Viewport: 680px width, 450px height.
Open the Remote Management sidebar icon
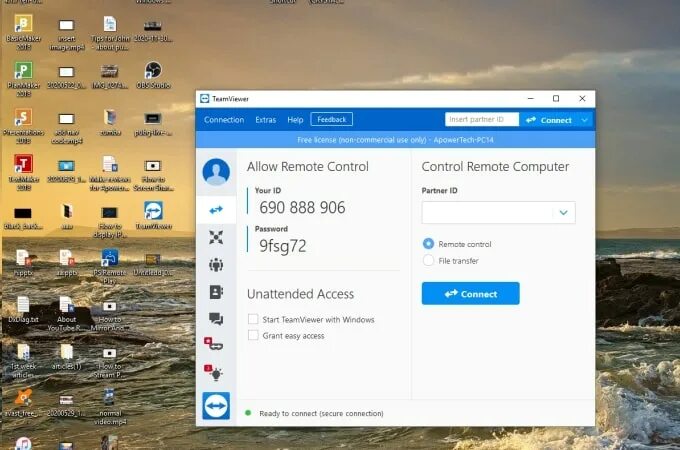click(x=216, y=237)
